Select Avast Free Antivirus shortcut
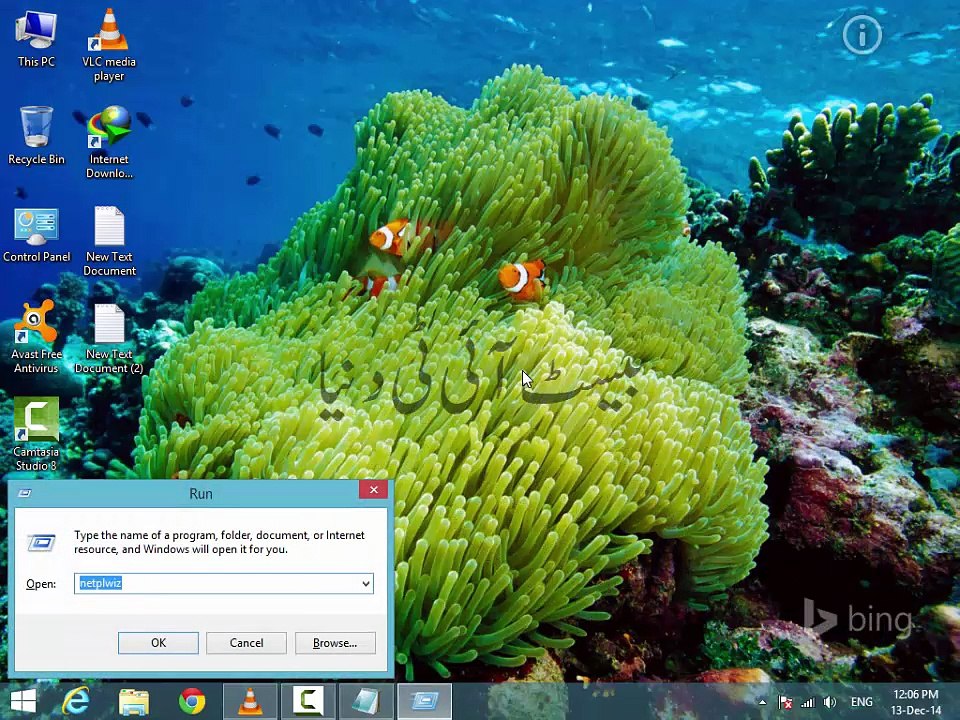Viewport: 960px width, 720px height. (x=36, y=337)
